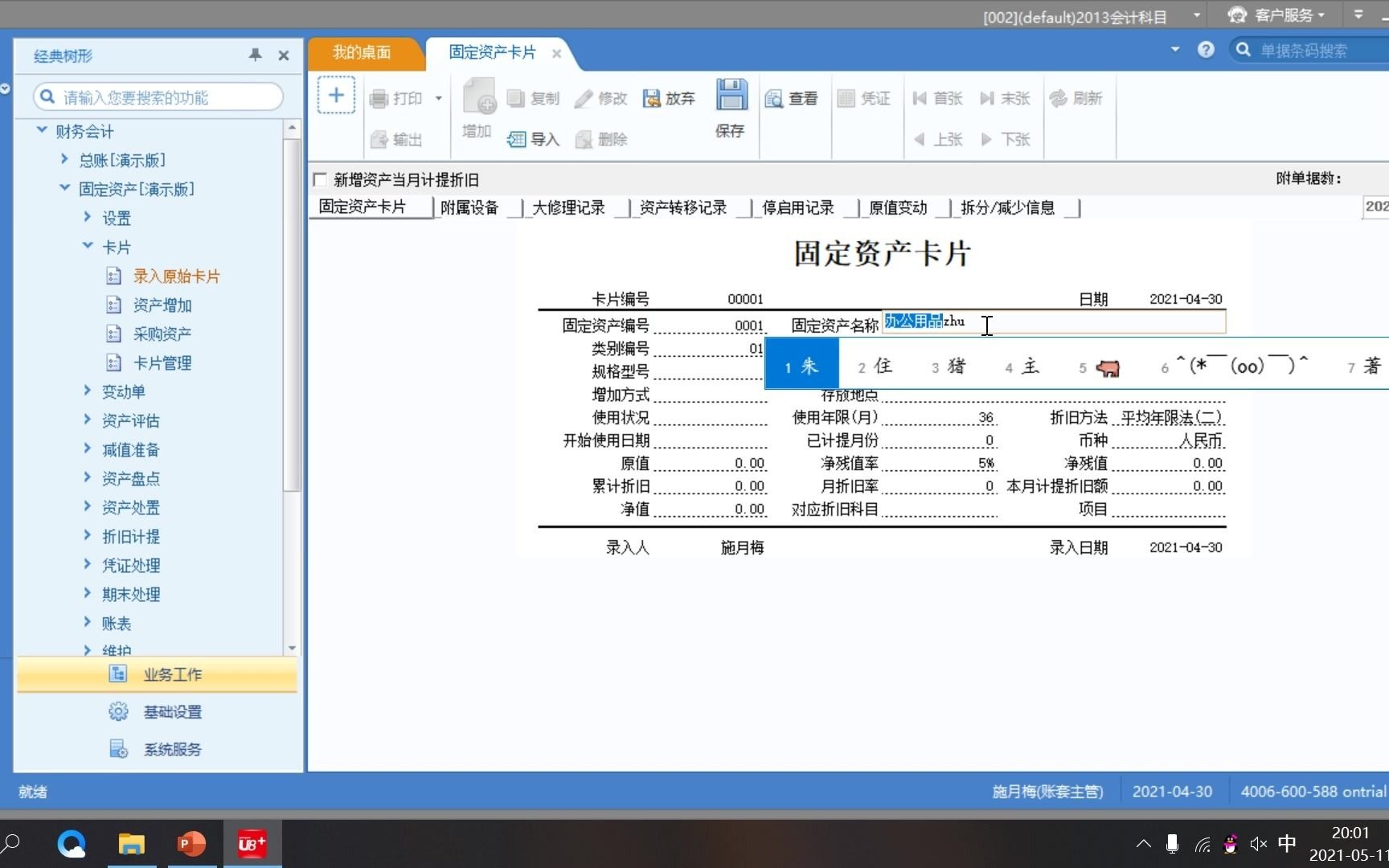This screenshot has width=1389, height=868.
Task: Switch to the 我的桌面 tab
Action: [x=361, y=52]
